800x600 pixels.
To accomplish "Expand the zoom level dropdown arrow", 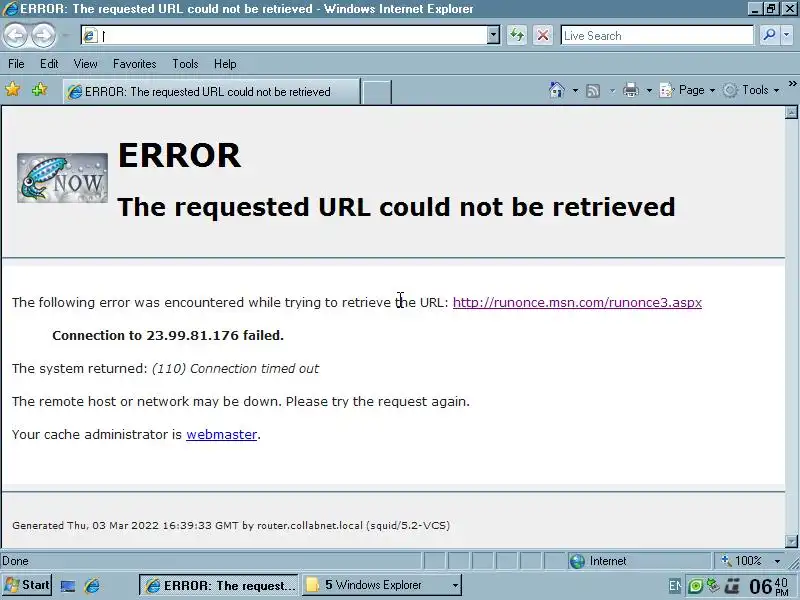I will 777,561.
